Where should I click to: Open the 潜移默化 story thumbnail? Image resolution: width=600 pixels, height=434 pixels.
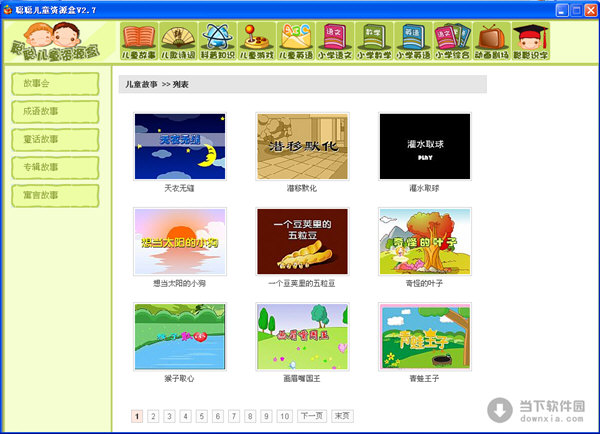tap(302, 146)
